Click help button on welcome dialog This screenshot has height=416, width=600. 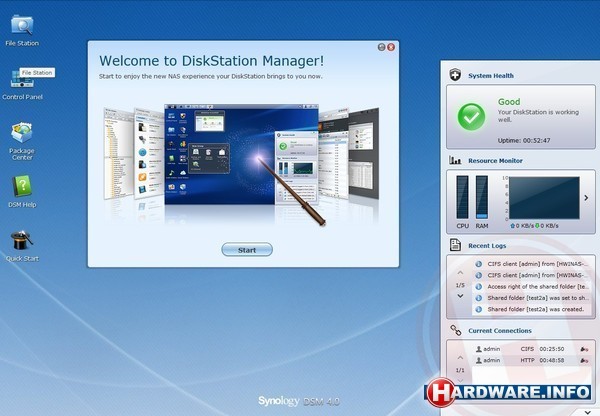click(381, 47)
